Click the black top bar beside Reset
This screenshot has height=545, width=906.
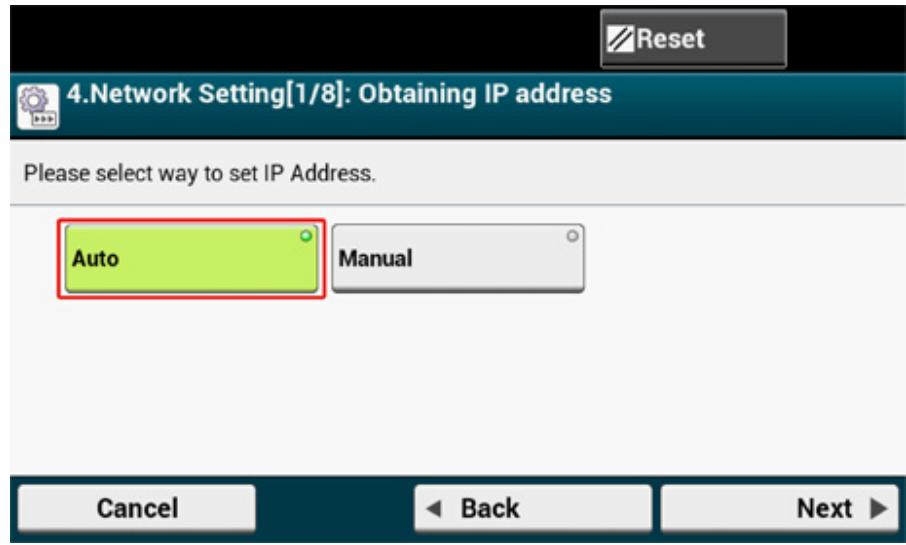(x=300, y=39)
